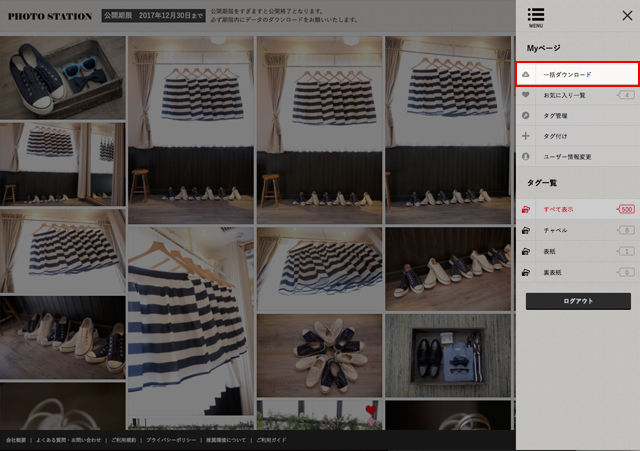Open 会社概要 footer link
The image size is (640, 451).
click(x=16, y=440)
